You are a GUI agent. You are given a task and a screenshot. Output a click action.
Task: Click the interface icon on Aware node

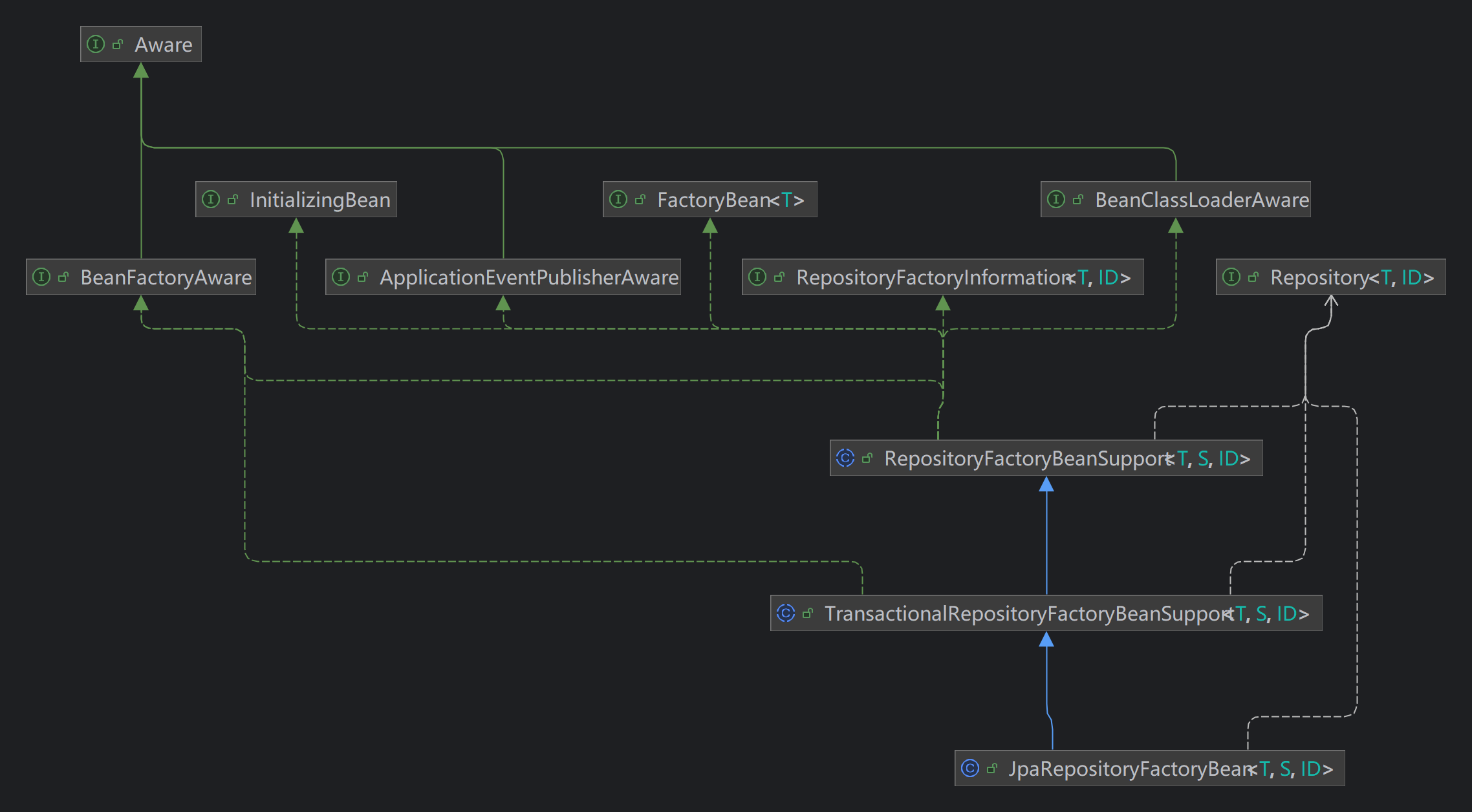point(96,44)
